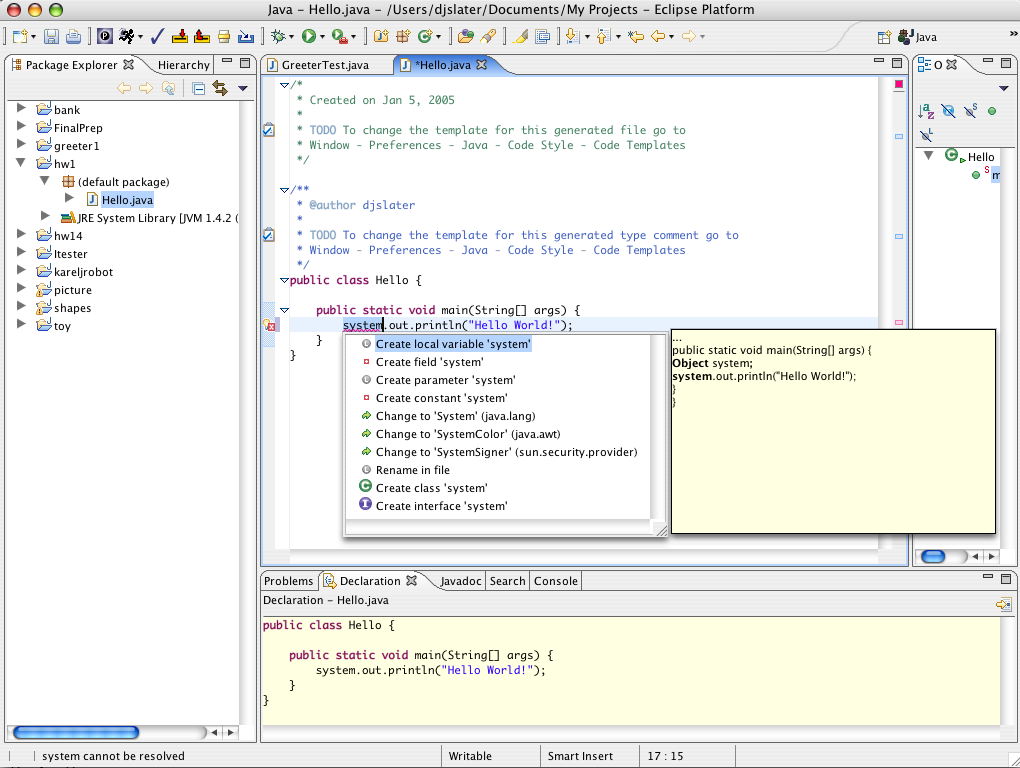Image resolution: width=1020 pixels, height=768 pixels.
Task: Click Package Explorer horizontal scrollbar thumb
Action: (75, 733)
